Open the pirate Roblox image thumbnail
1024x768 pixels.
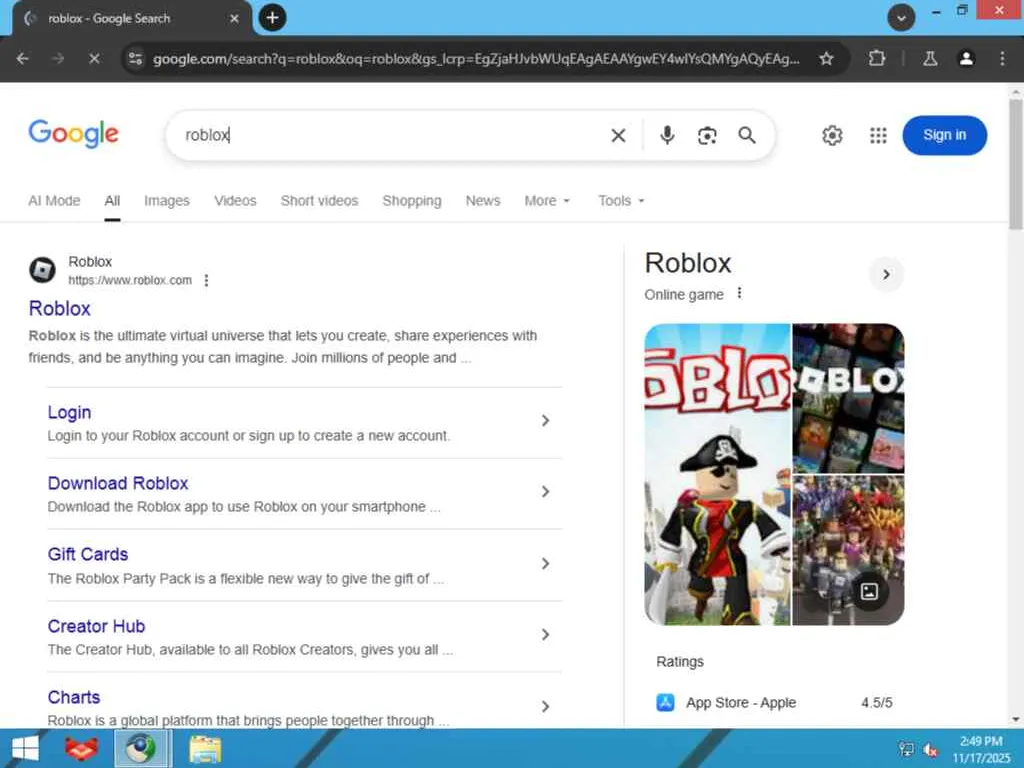(x=717, y=475)
